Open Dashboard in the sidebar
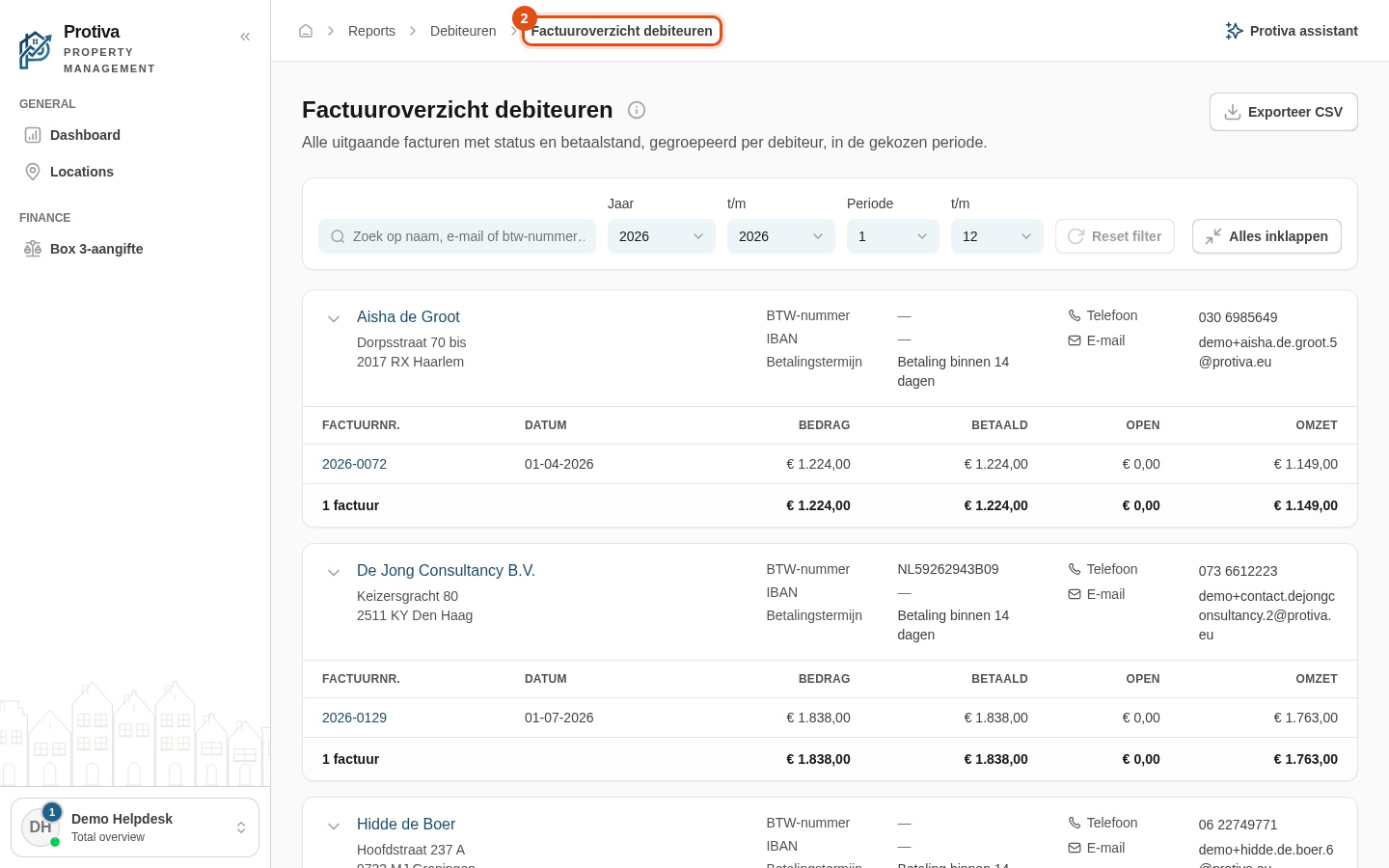Viewport: 1389px width, 868px height. (x=135, y=135)
